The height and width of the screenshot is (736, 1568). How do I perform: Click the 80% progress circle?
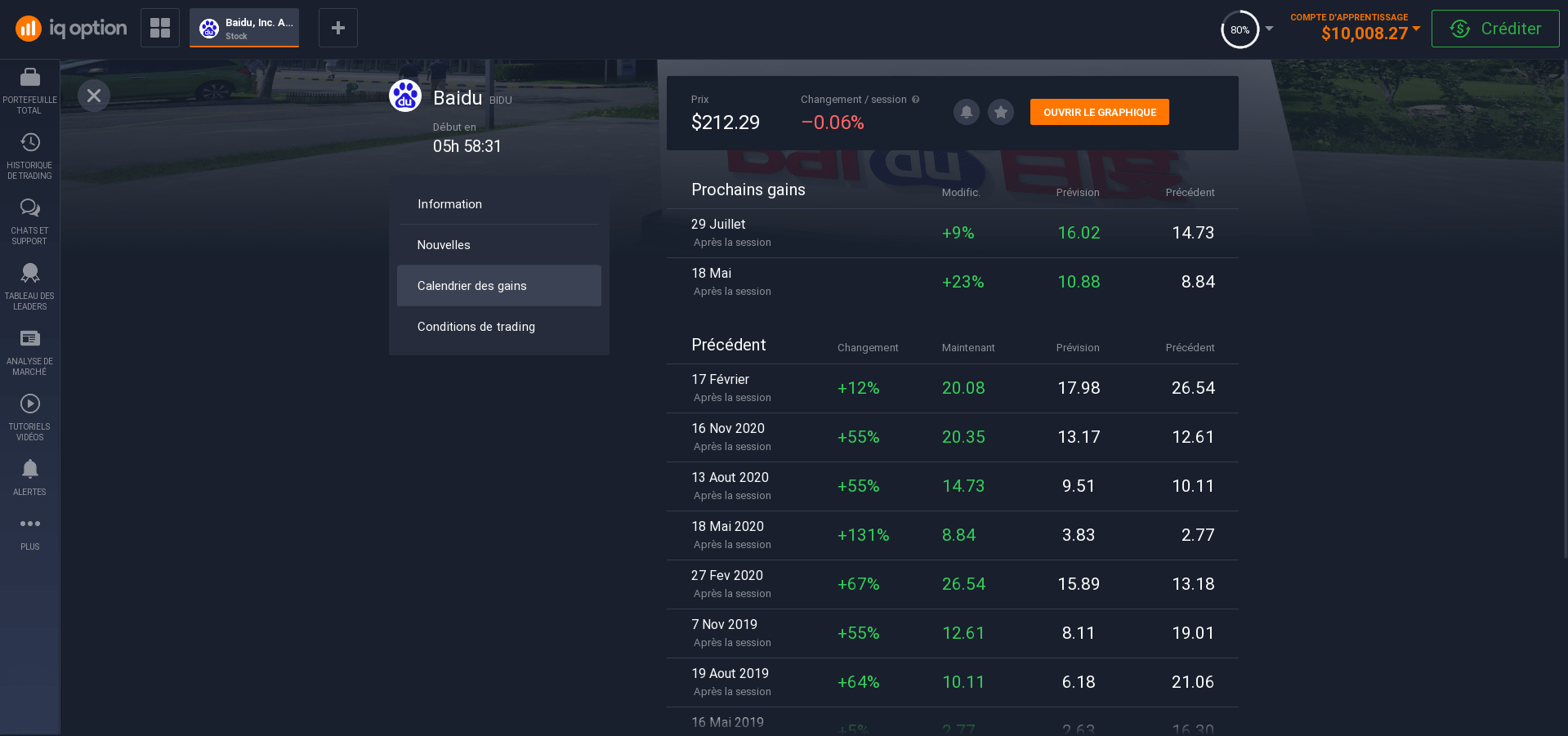coord(1240,29)
